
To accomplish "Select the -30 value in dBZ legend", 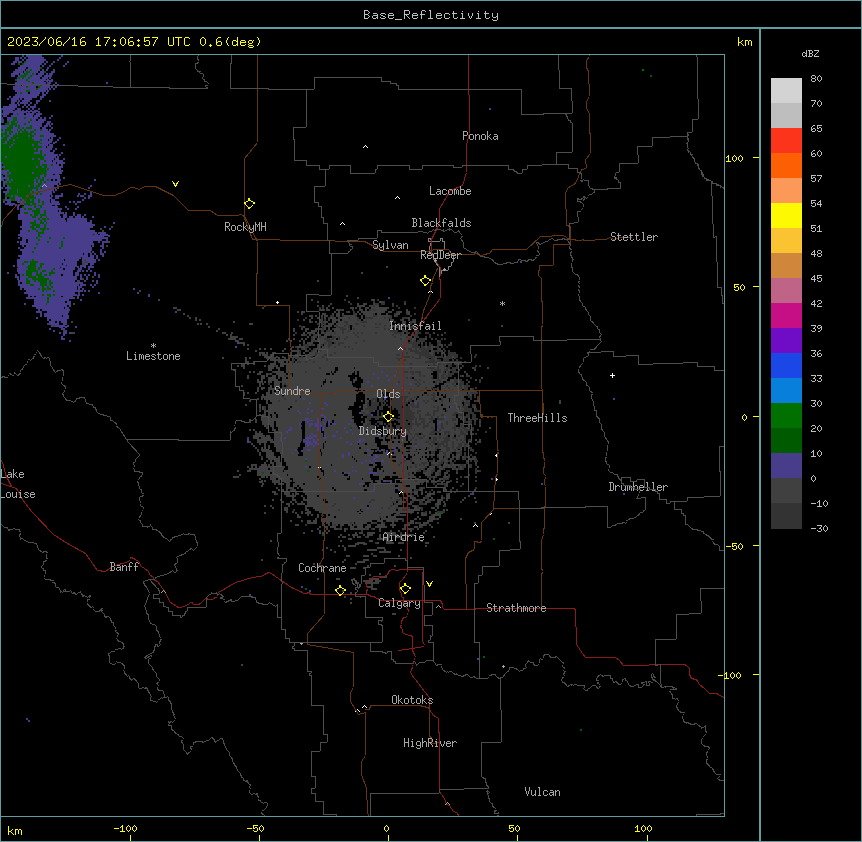I will coord(819,529).
